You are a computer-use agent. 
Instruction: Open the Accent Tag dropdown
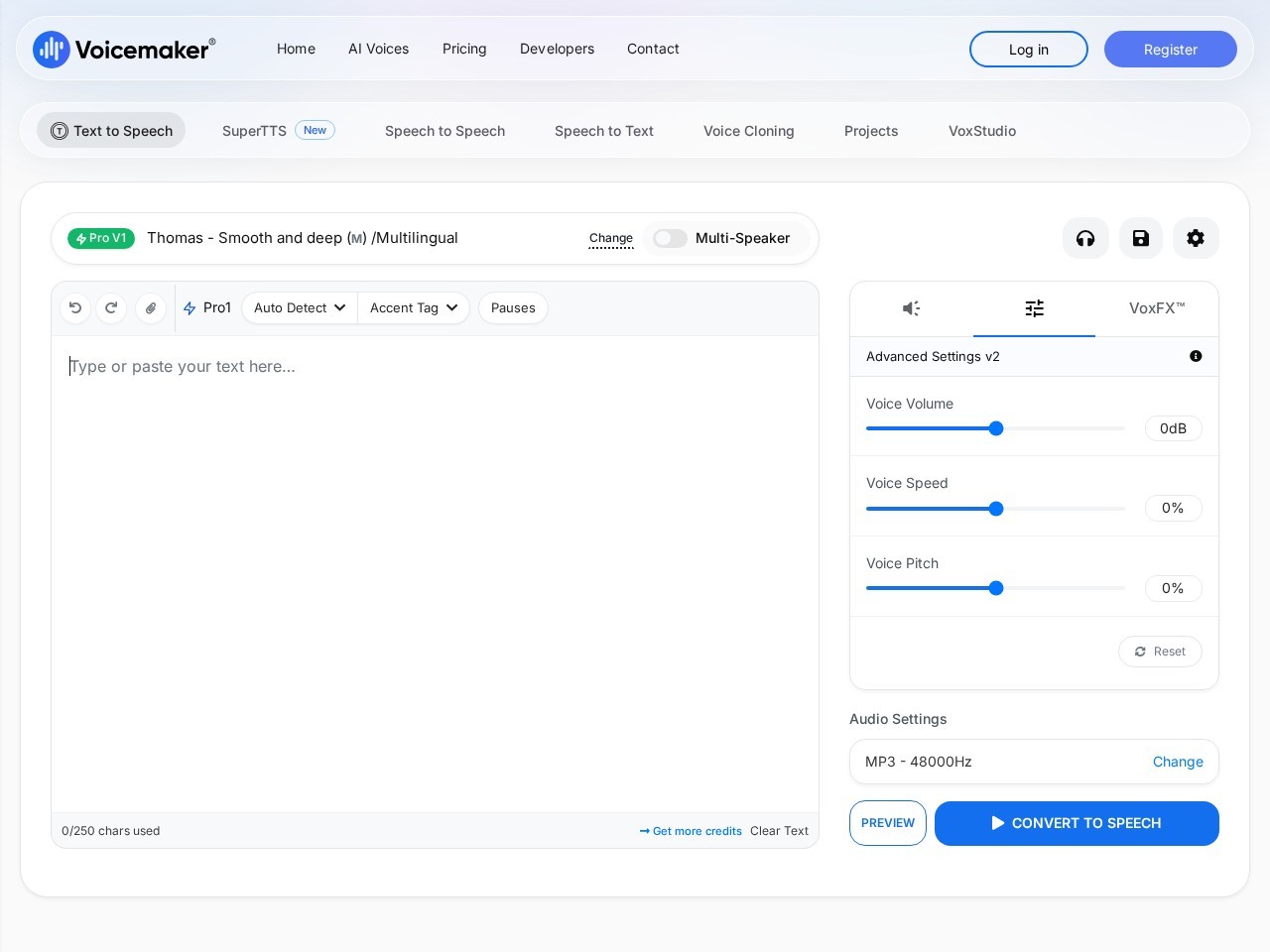click(x=414, y=308)
